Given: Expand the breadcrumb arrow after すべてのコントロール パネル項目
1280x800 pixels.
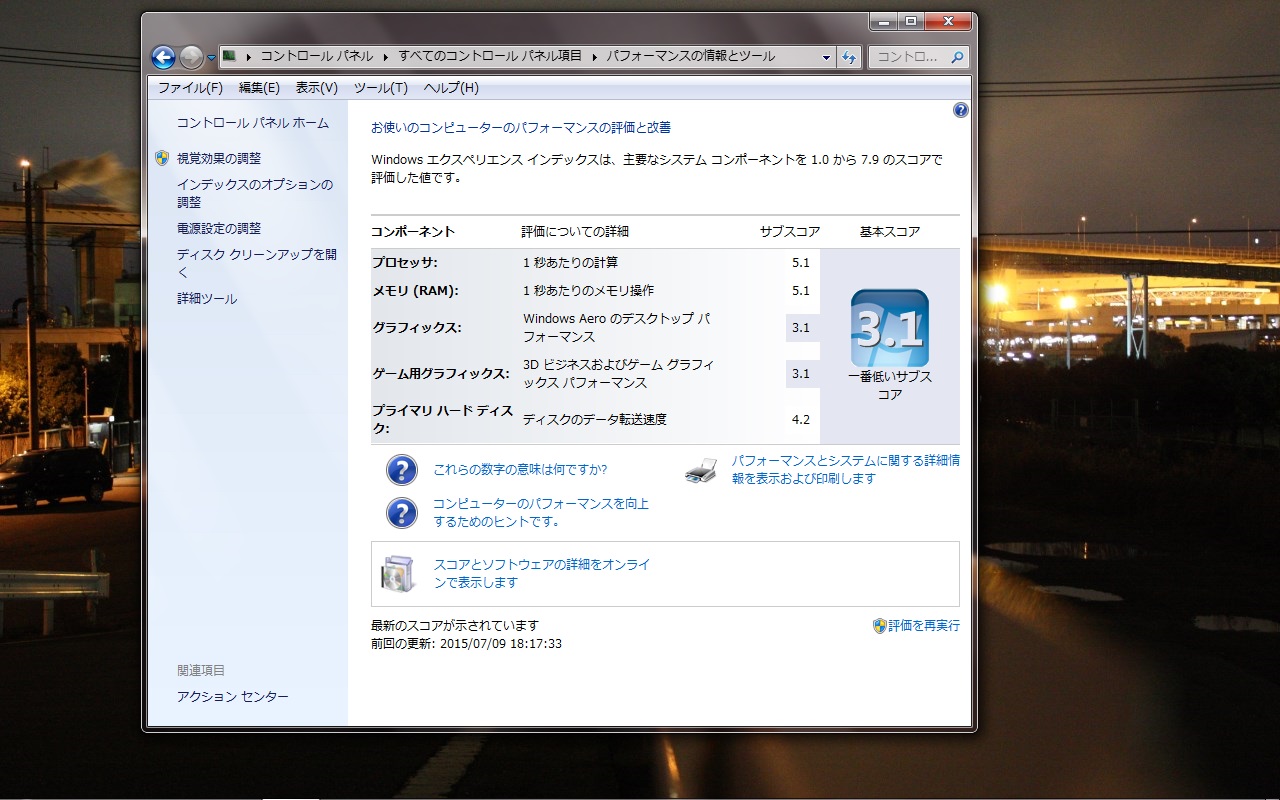Looking at the screenshot, I should [594, 57].
